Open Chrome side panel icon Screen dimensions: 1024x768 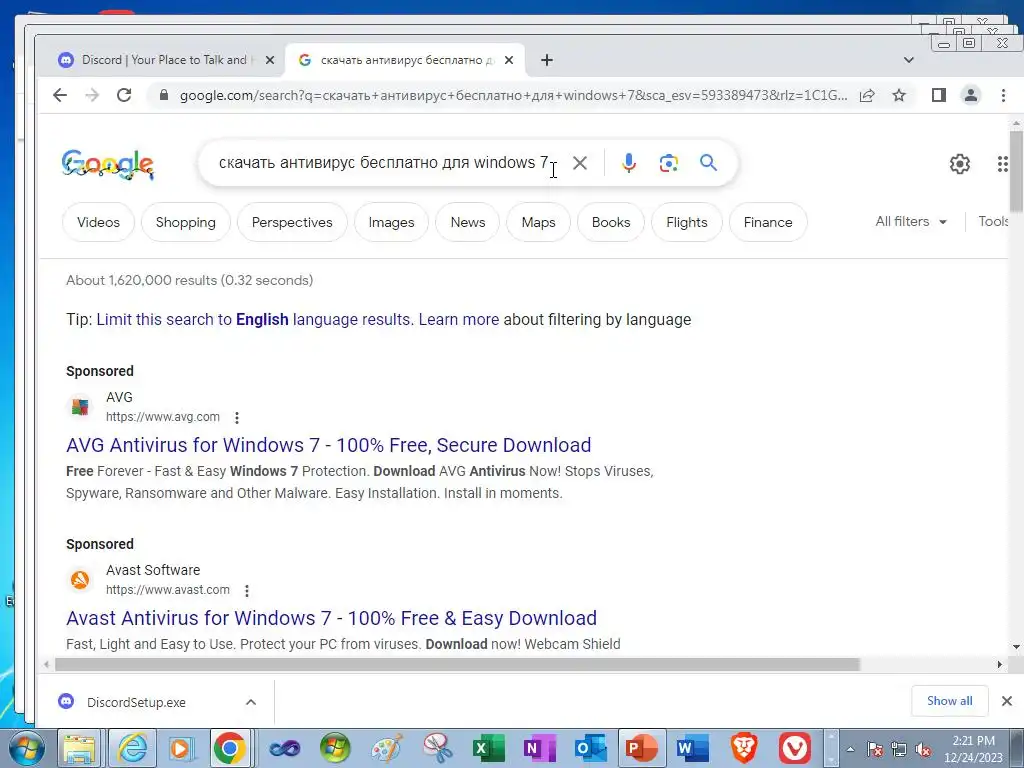tap(938, 95)
